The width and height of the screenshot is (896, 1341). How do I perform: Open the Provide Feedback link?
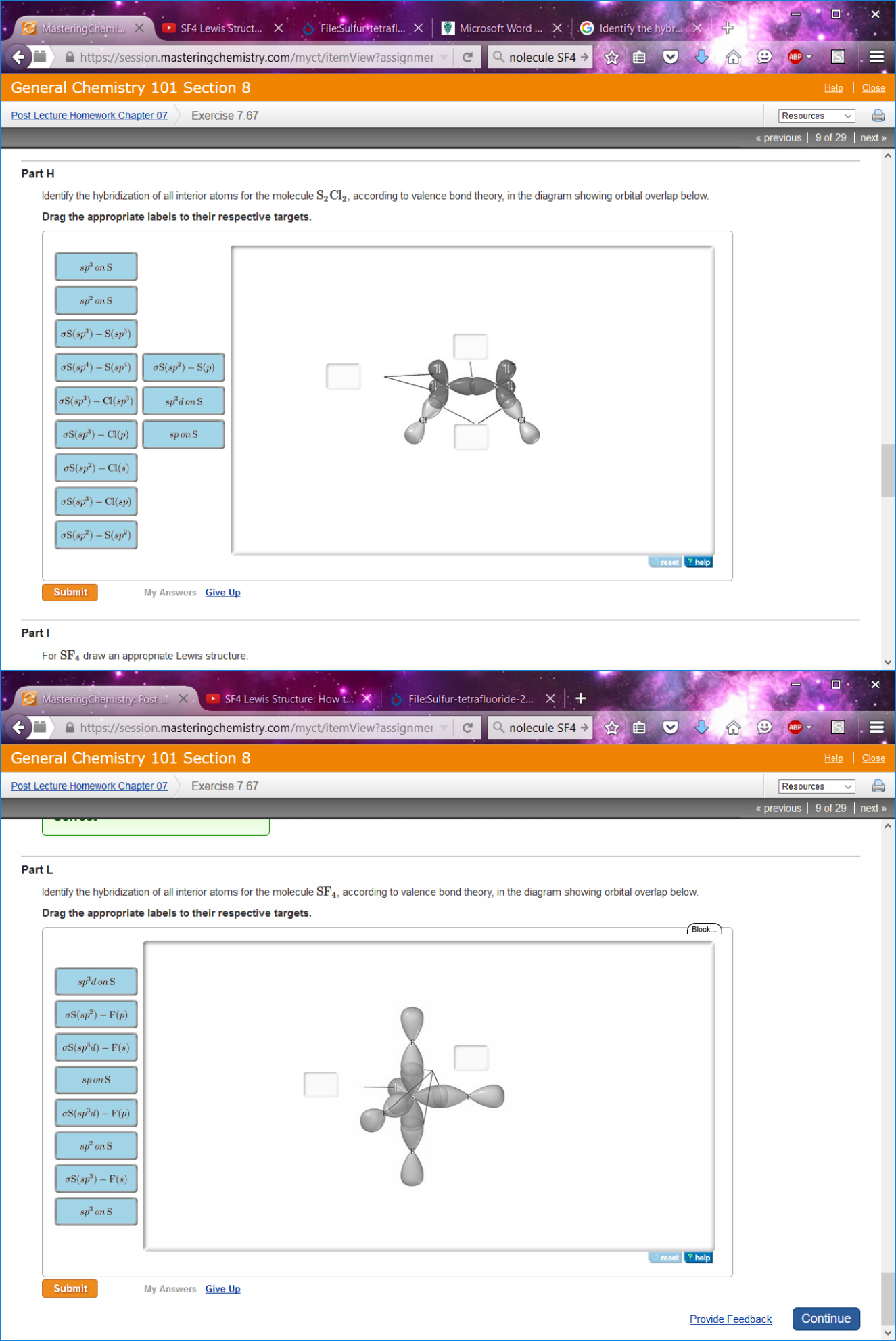tap(730, 1319)
